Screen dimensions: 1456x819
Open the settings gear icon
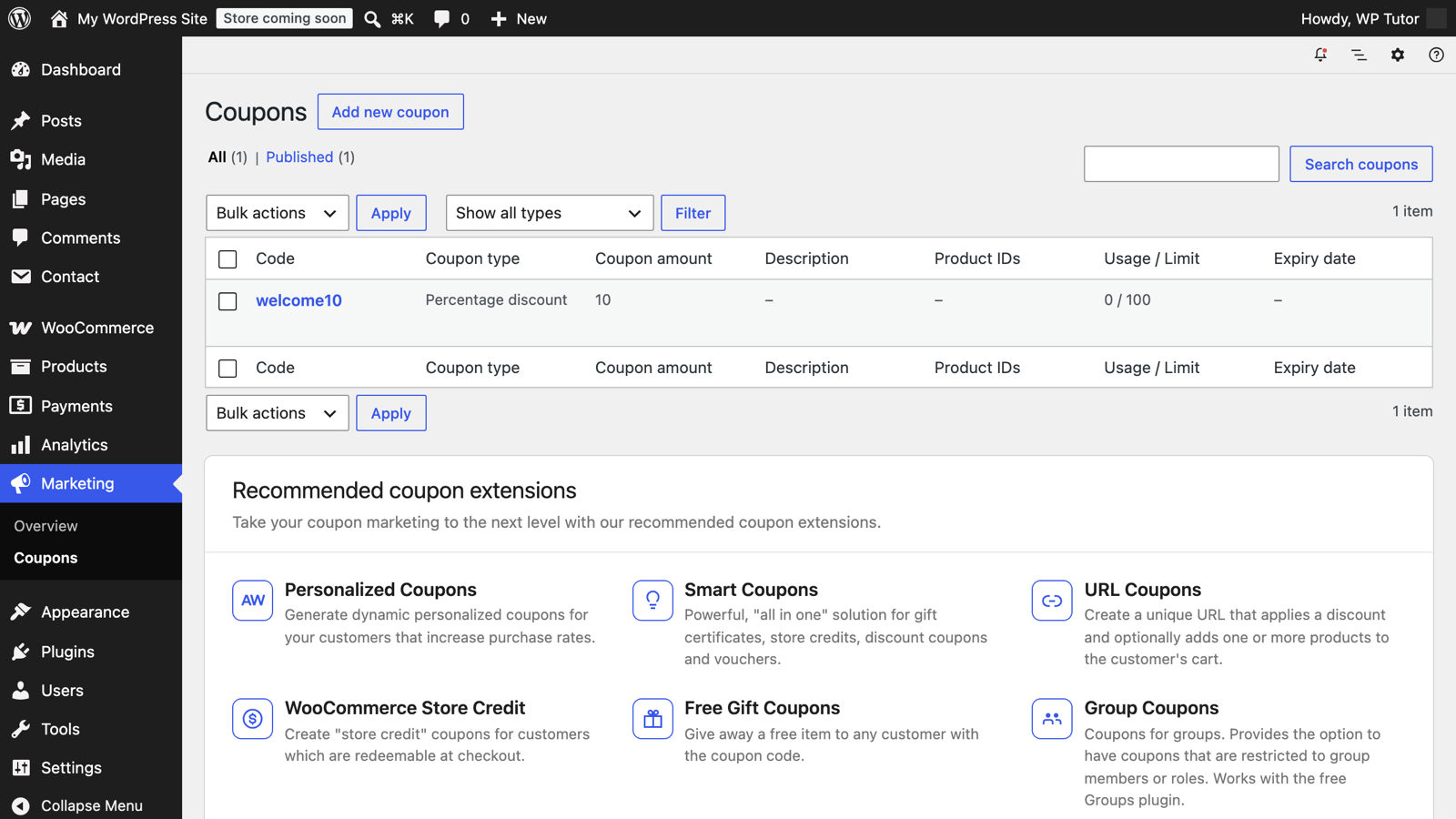[x=1398, y=55]
